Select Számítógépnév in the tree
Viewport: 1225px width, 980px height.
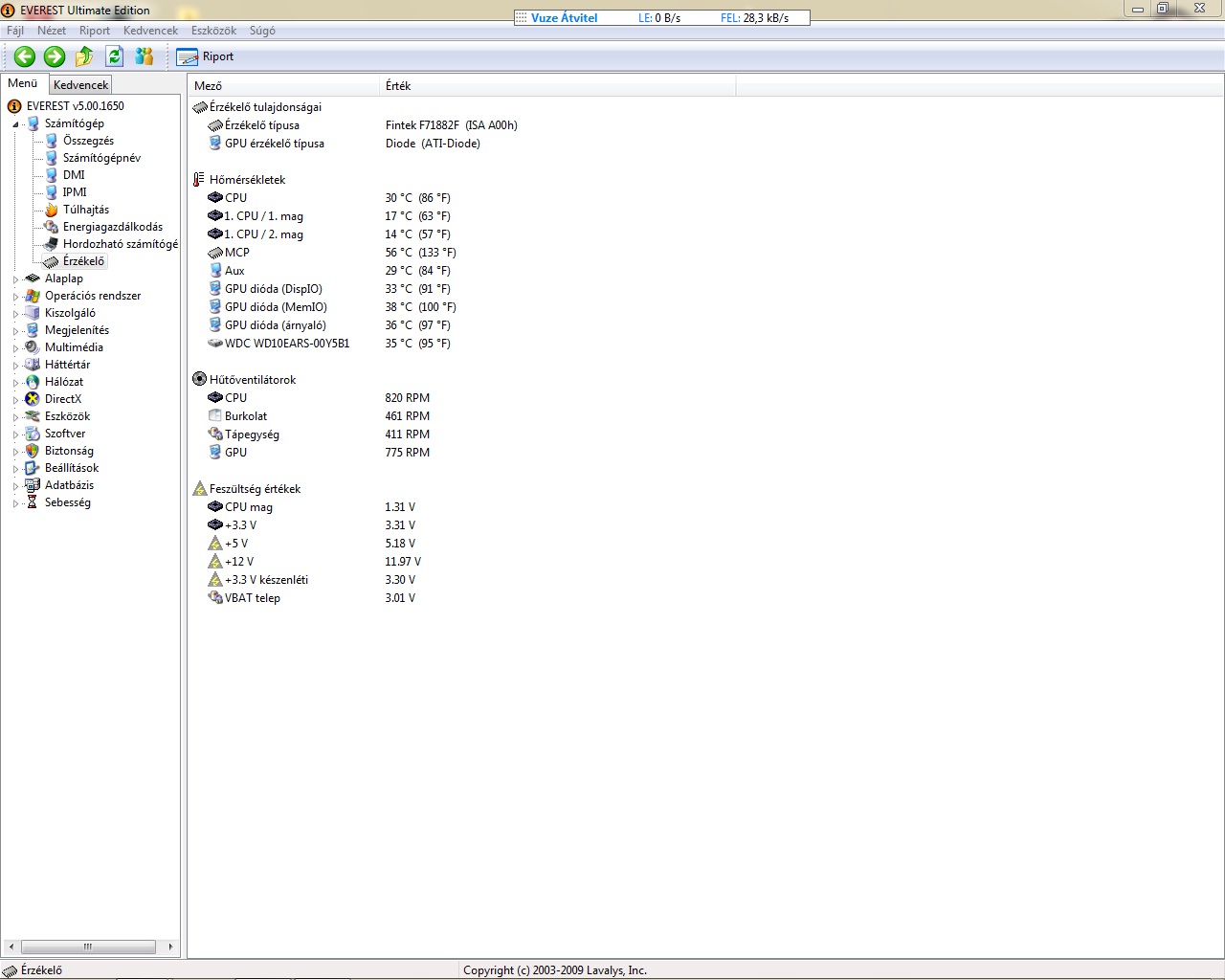coord(101,158)
